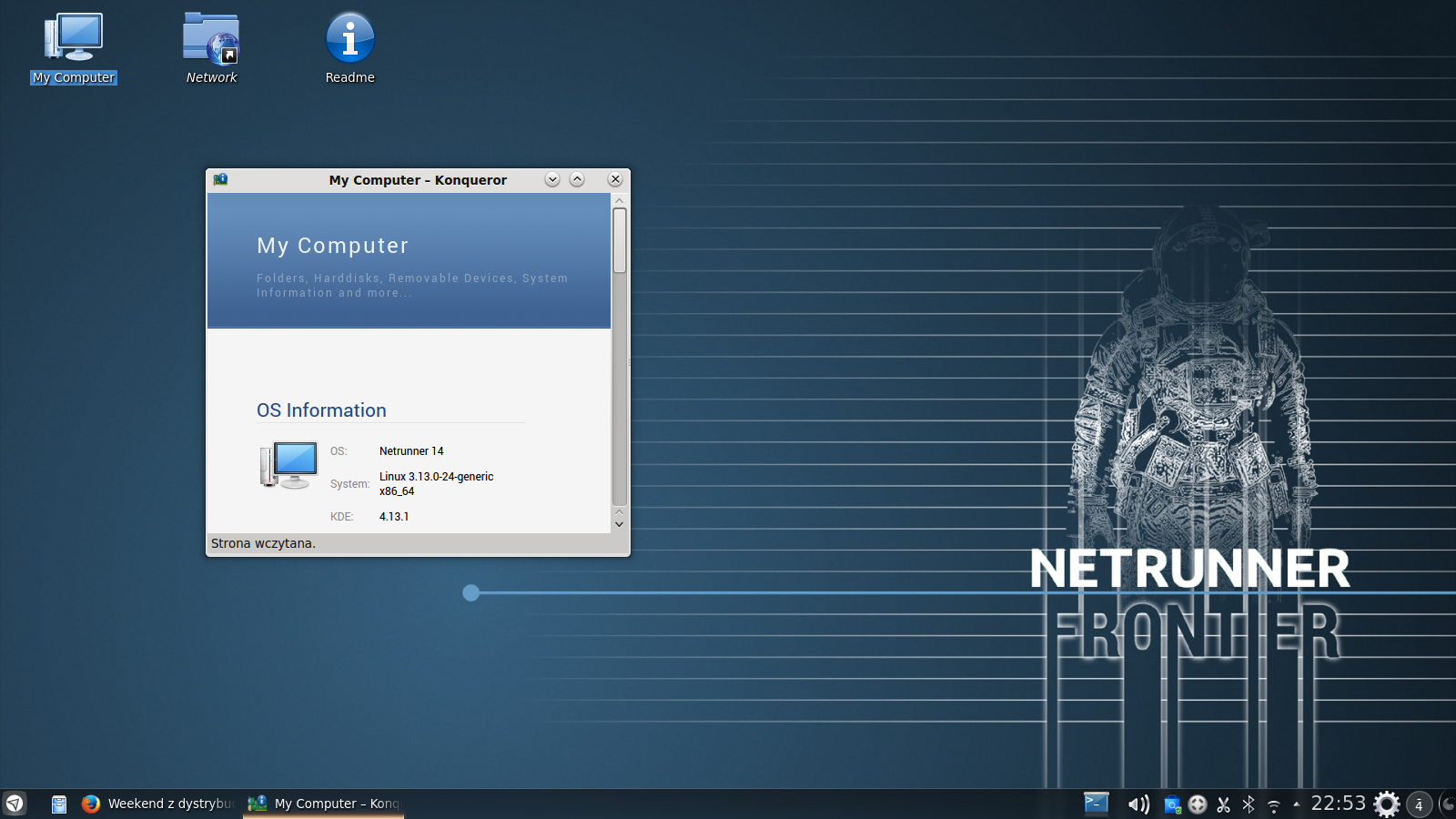
Task: Click the 'Strona wczytana.' status bar text
Action: pos(263,543)
